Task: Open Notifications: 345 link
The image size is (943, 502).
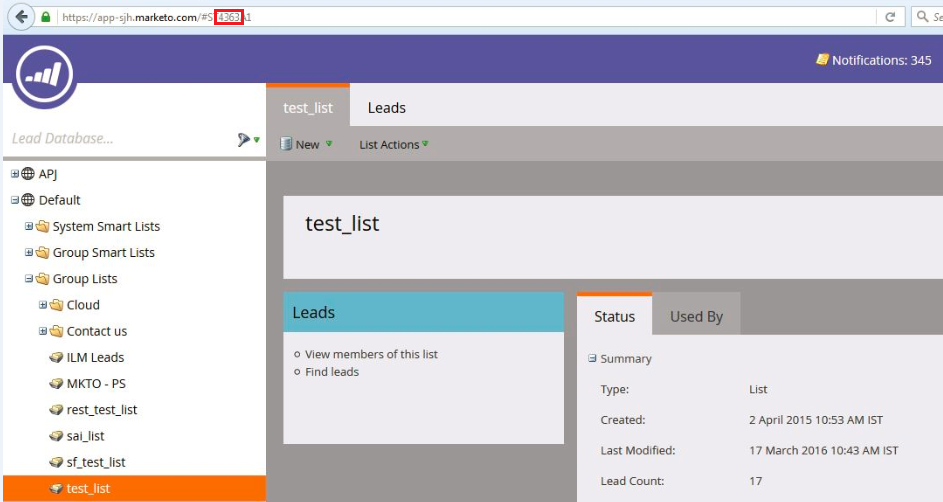Action: (881, 60)
